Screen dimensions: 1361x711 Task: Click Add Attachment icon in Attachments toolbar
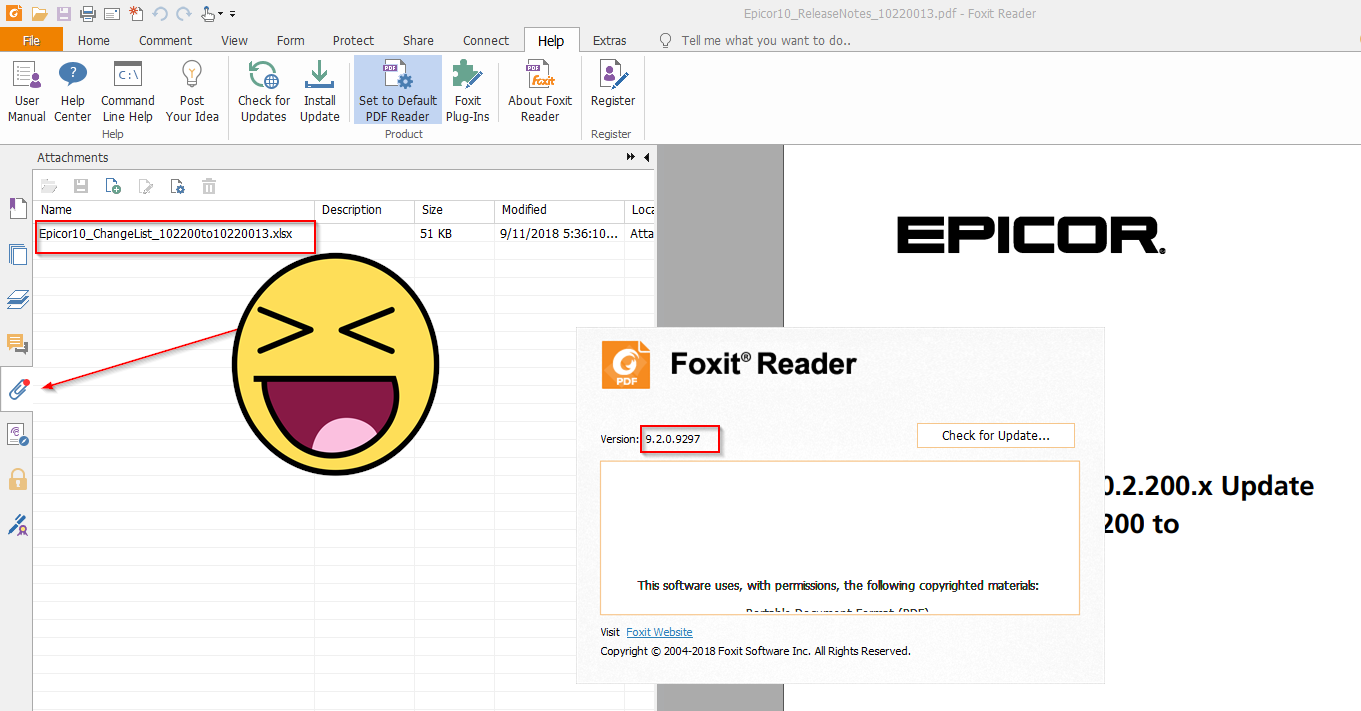tap(113, 186)
